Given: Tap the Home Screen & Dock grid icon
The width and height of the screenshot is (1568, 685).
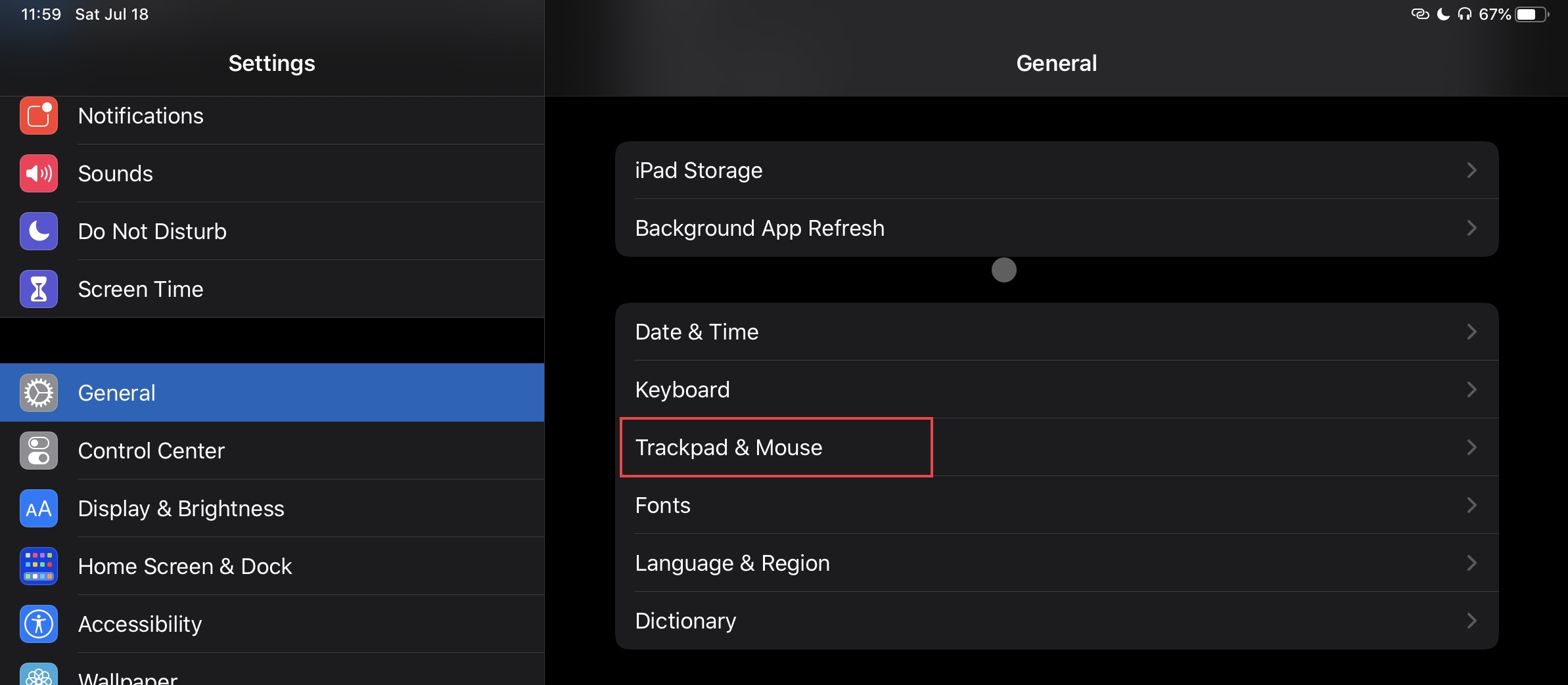Looking at the screenshot, I should click(x=39, y=566).
